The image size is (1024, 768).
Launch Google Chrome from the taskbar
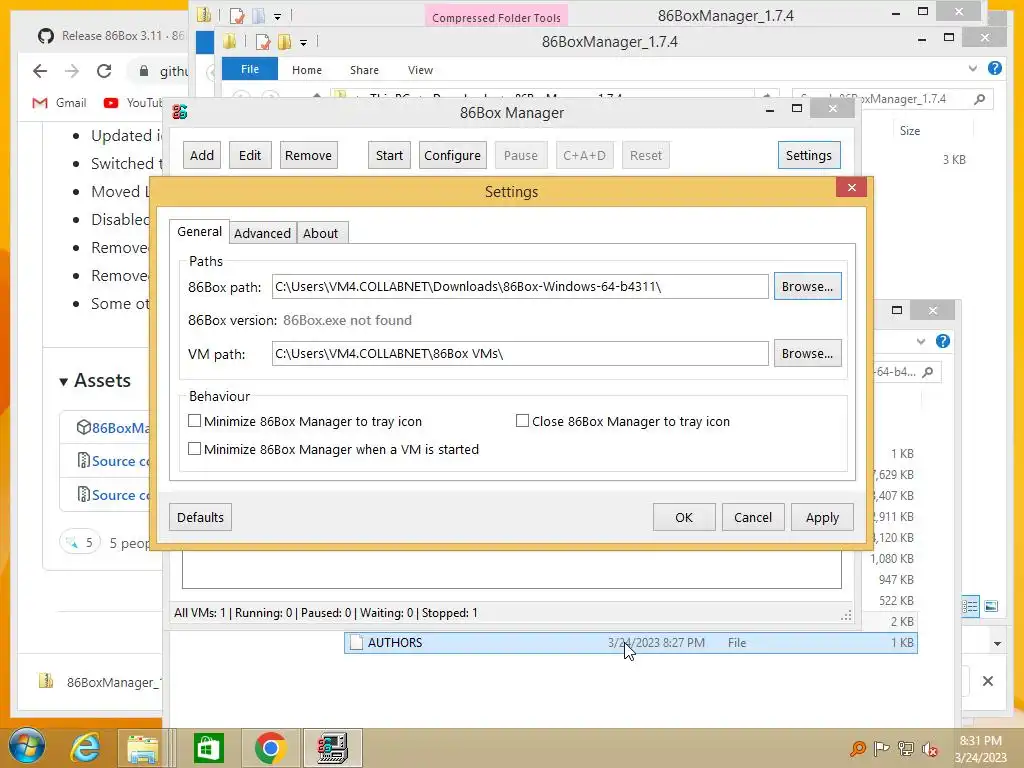(x=270, y=748)
